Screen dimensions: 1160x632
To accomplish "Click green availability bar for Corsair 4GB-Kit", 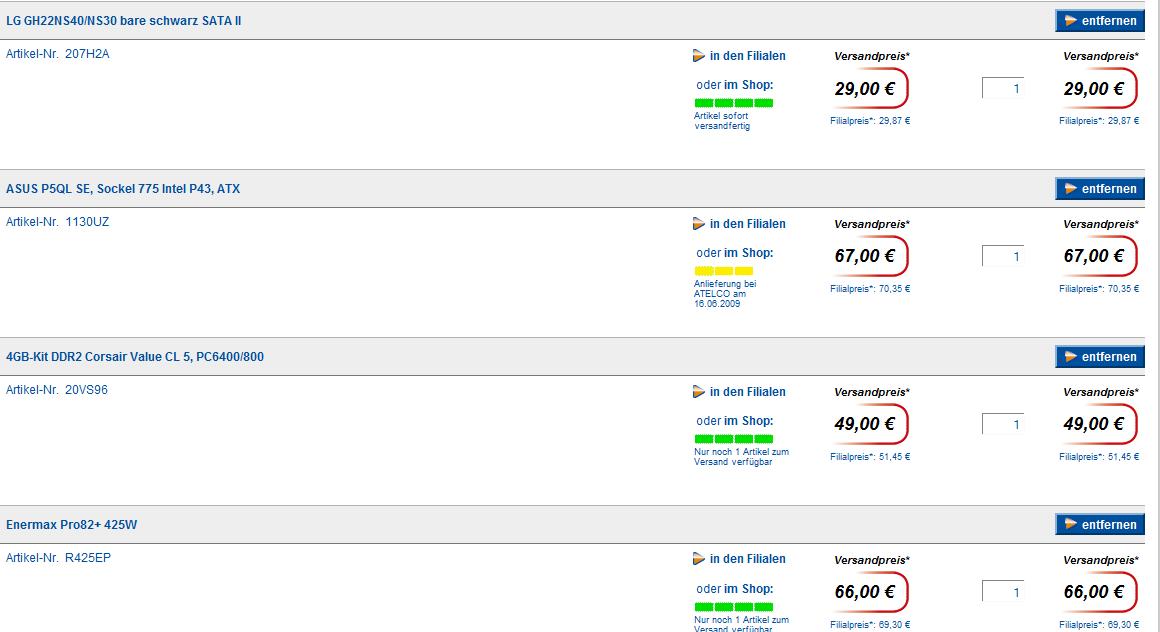I will pos(734,439).
